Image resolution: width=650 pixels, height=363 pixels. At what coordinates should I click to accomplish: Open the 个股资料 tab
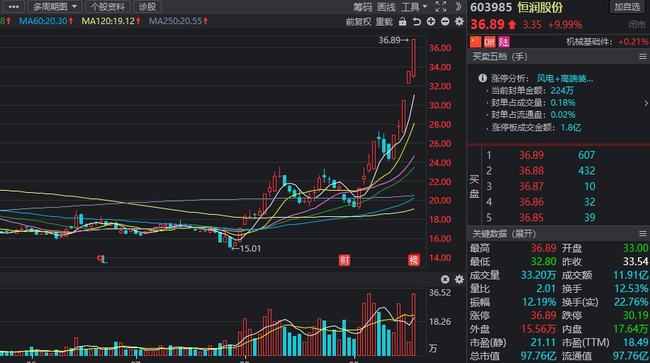click(x=107, y=7)
